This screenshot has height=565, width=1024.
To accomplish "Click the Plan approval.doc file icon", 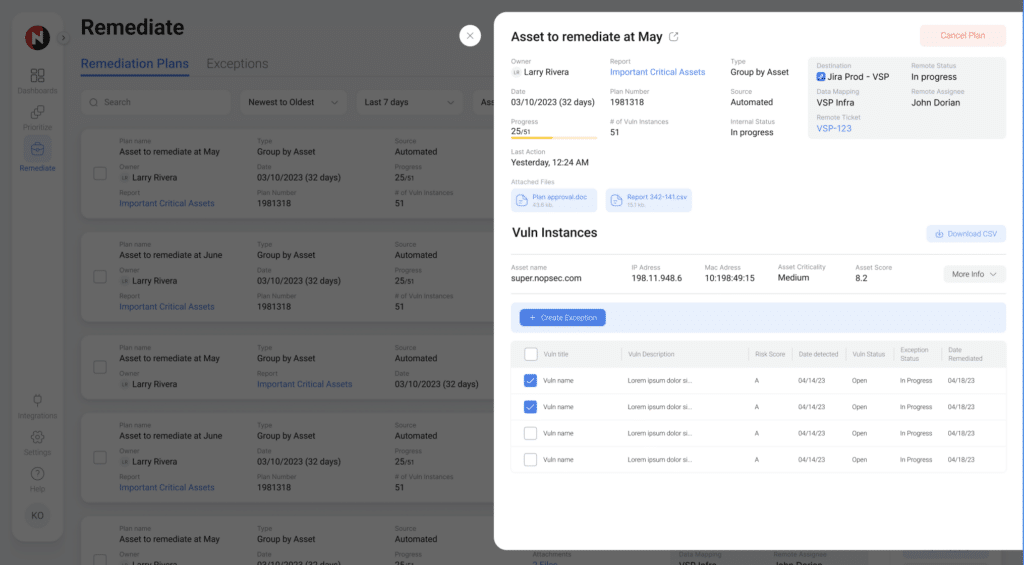I will coord(521,201).
